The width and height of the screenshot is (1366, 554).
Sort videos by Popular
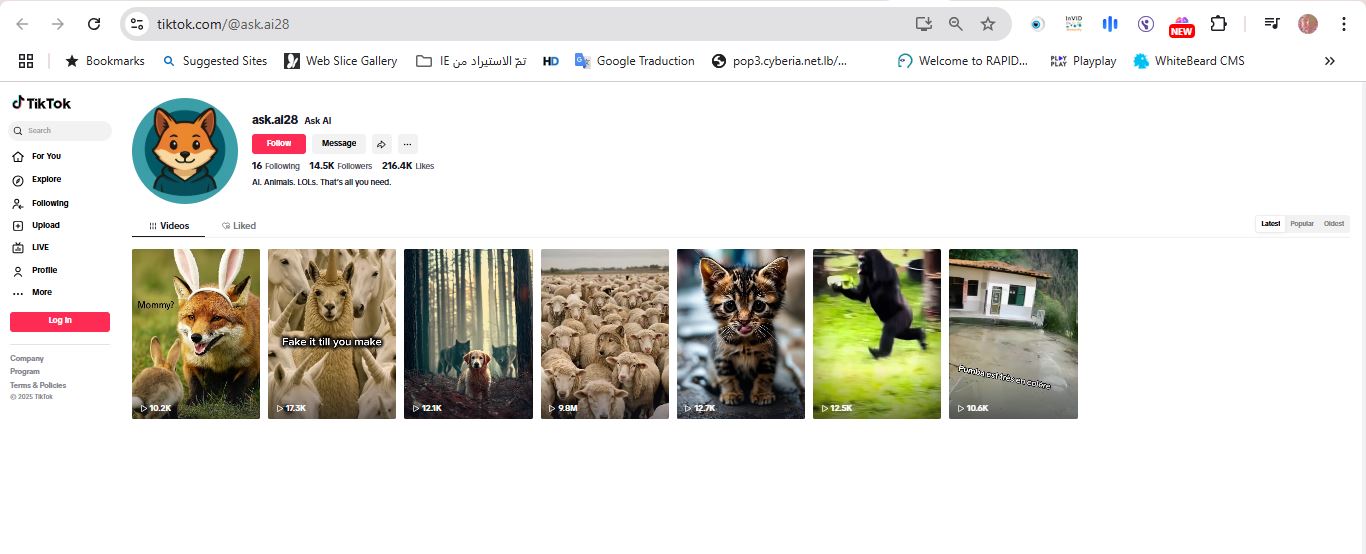click(x=1301, y=224)
